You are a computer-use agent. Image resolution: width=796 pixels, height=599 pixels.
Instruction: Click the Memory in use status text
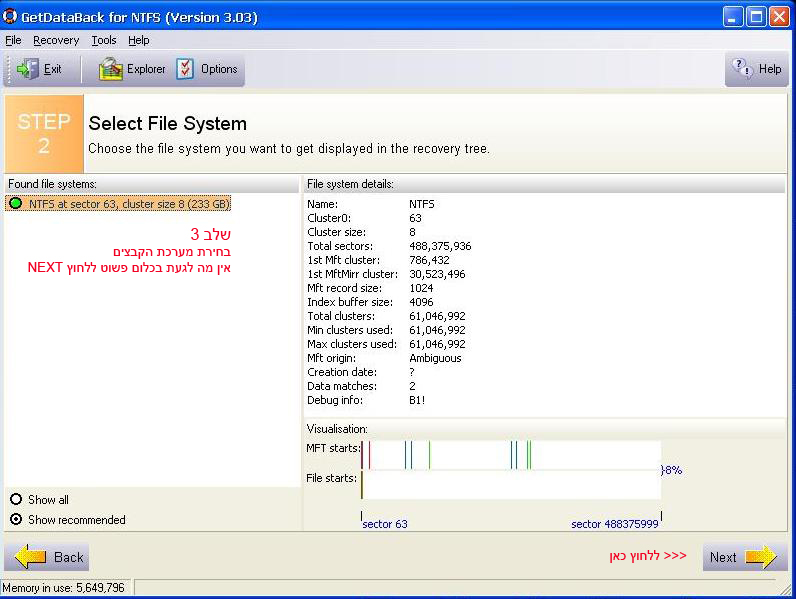[63, 588]
